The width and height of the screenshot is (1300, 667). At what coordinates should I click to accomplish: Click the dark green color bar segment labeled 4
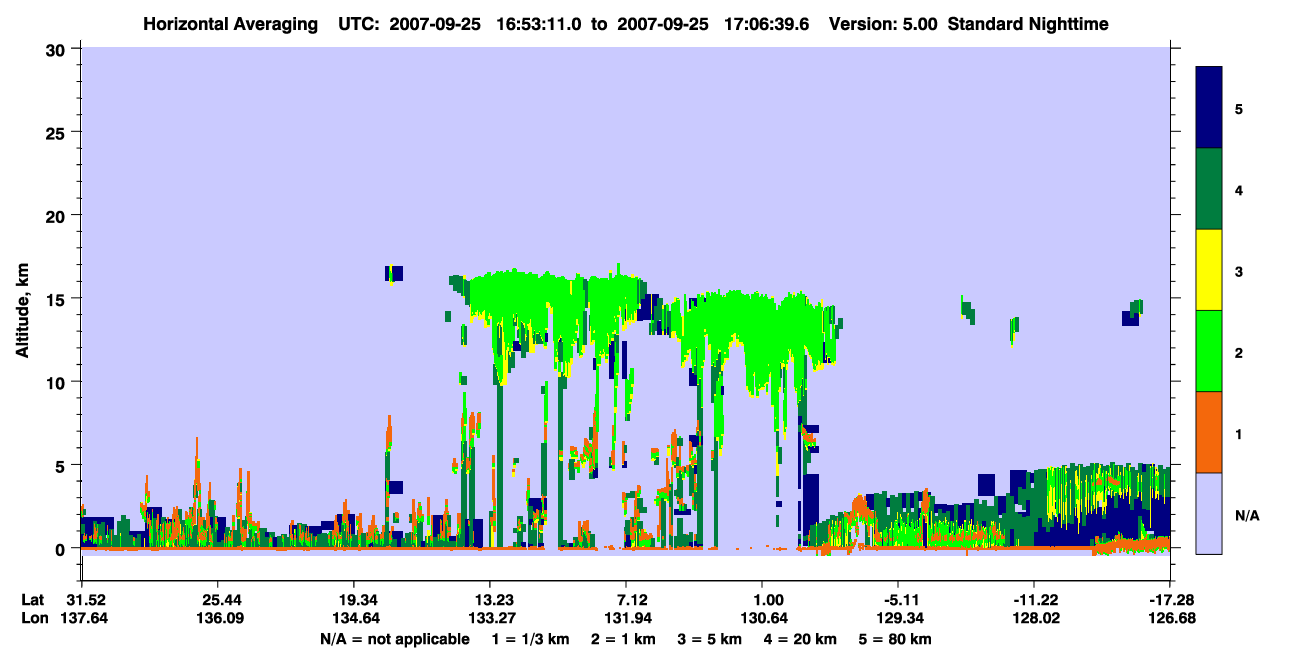tap(1209, 189)
